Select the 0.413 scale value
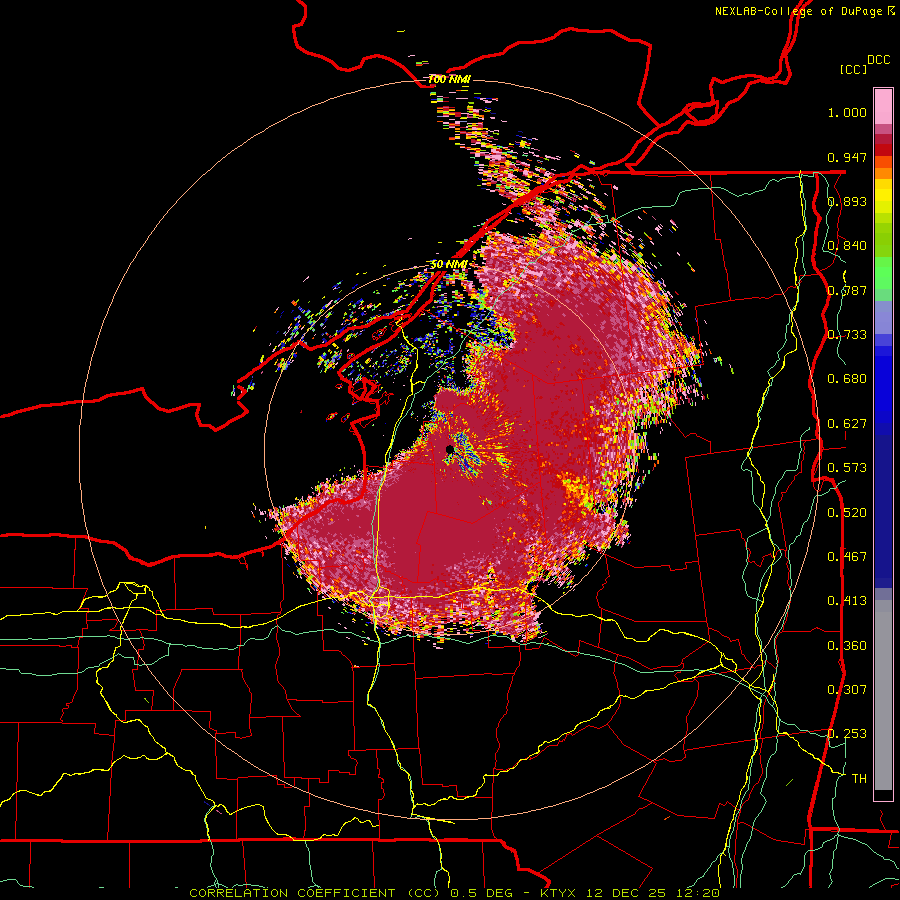Screen dimensions: 900x900 point(847,601)
